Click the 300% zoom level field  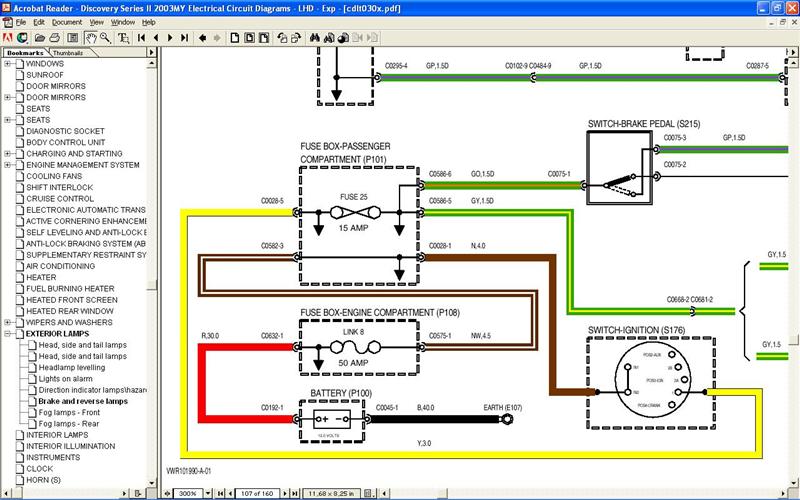pos(188,493)
